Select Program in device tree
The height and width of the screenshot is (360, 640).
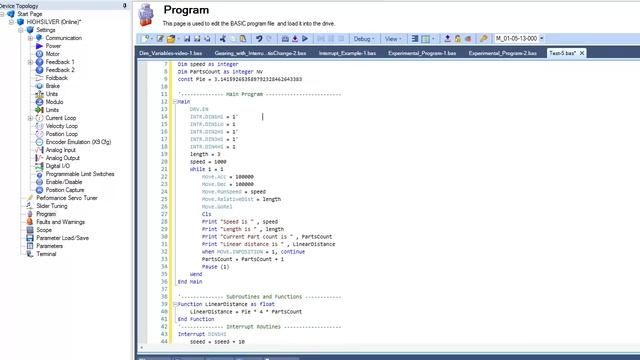pos(46,214)
